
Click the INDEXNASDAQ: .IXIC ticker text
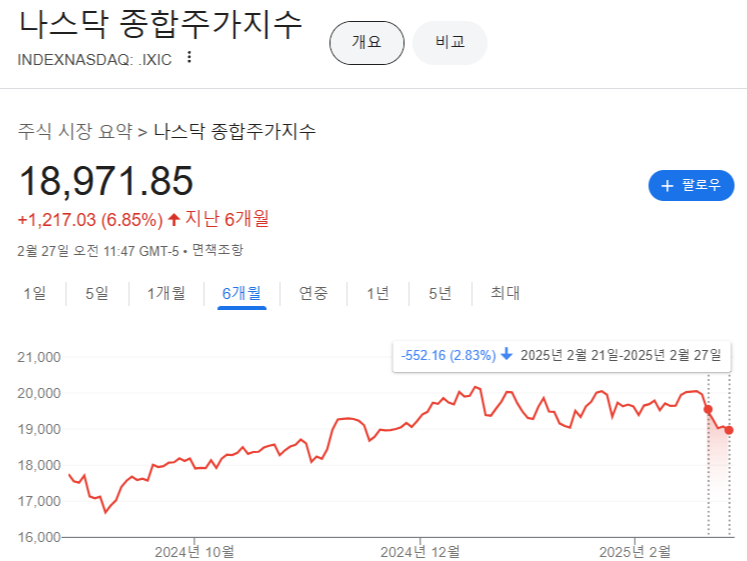(94, 60)
